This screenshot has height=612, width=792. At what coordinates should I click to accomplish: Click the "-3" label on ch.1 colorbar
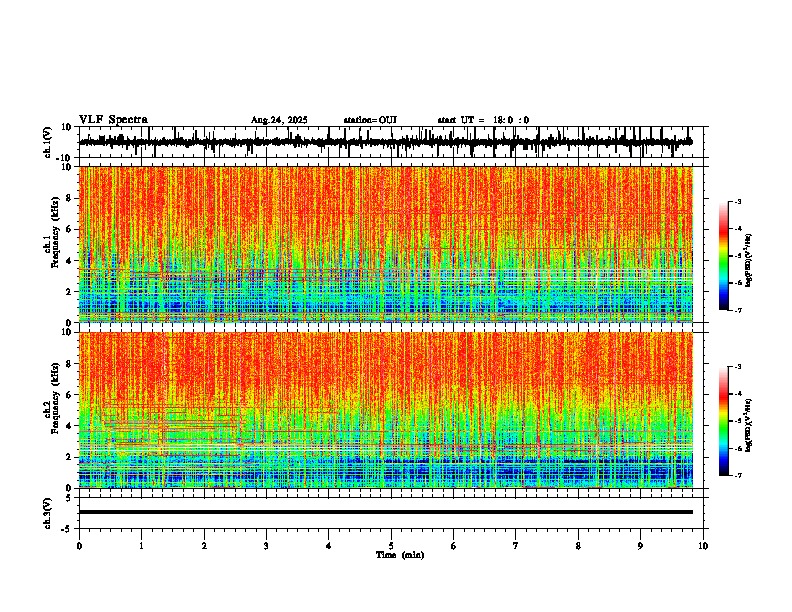coord(738,201)
